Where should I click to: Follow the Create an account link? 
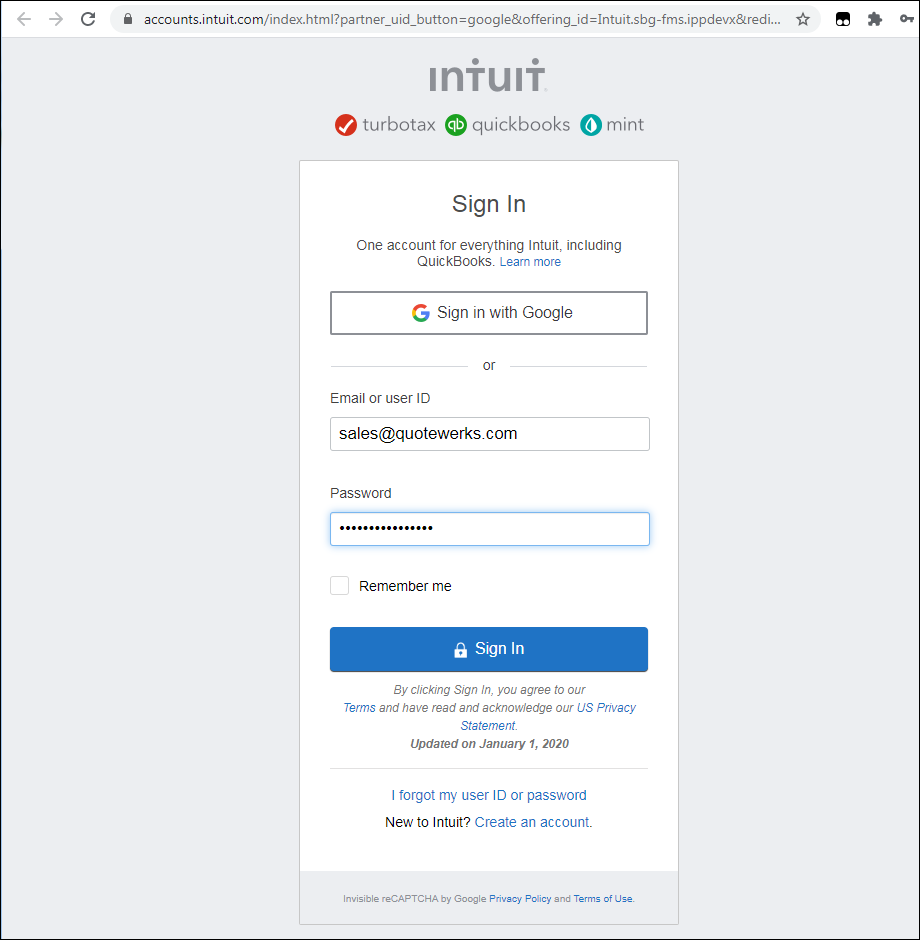(532, 823)
